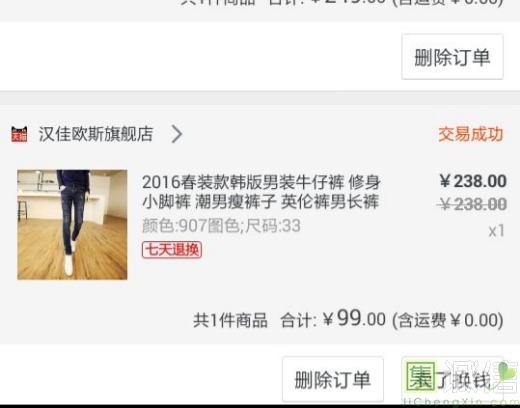520x408 pixels.
Task: Click the button right of lower 删除订单
Action: point(452,379)
